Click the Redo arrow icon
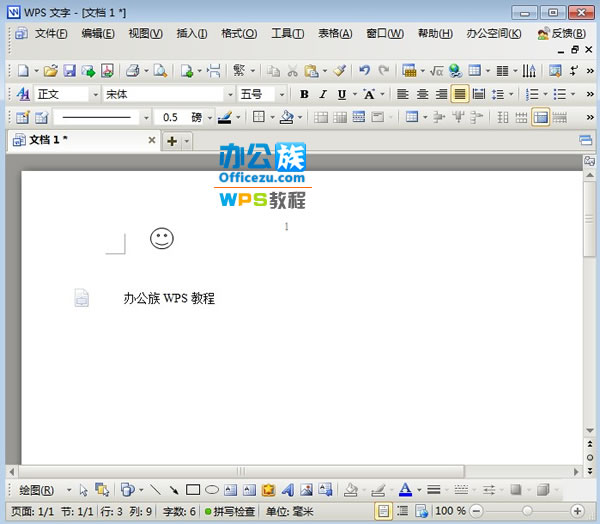Viewport: 600px width, 524px height. 383,71
